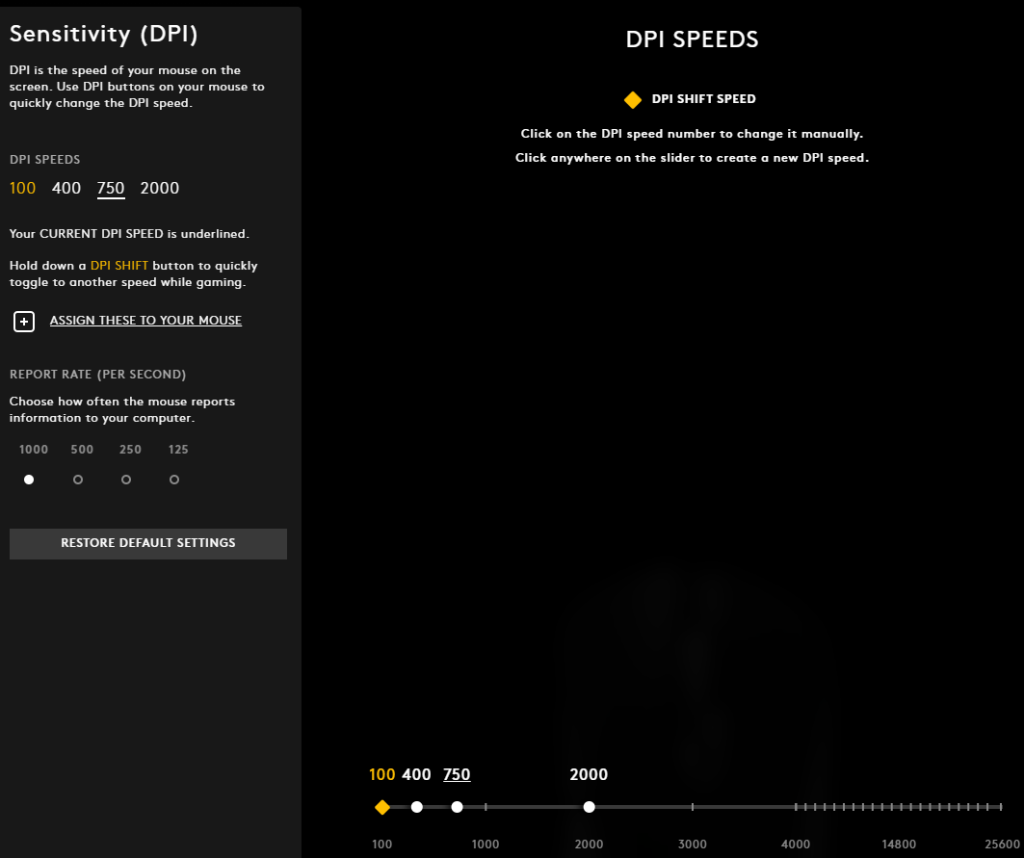Click the Restore Default Settings button
The width and height of the screenshot is (1024, 858).
[147, 543]
